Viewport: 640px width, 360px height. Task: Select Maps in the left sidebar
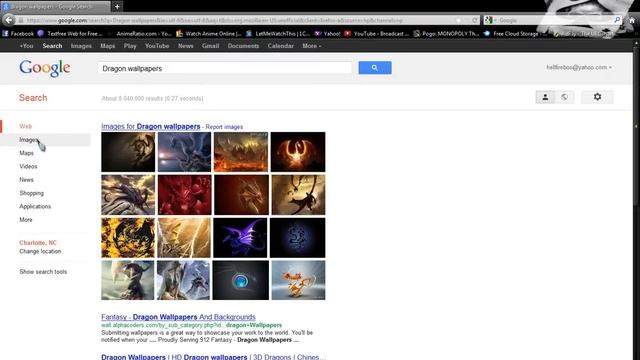pyautogui.click(x=27, y=153)
